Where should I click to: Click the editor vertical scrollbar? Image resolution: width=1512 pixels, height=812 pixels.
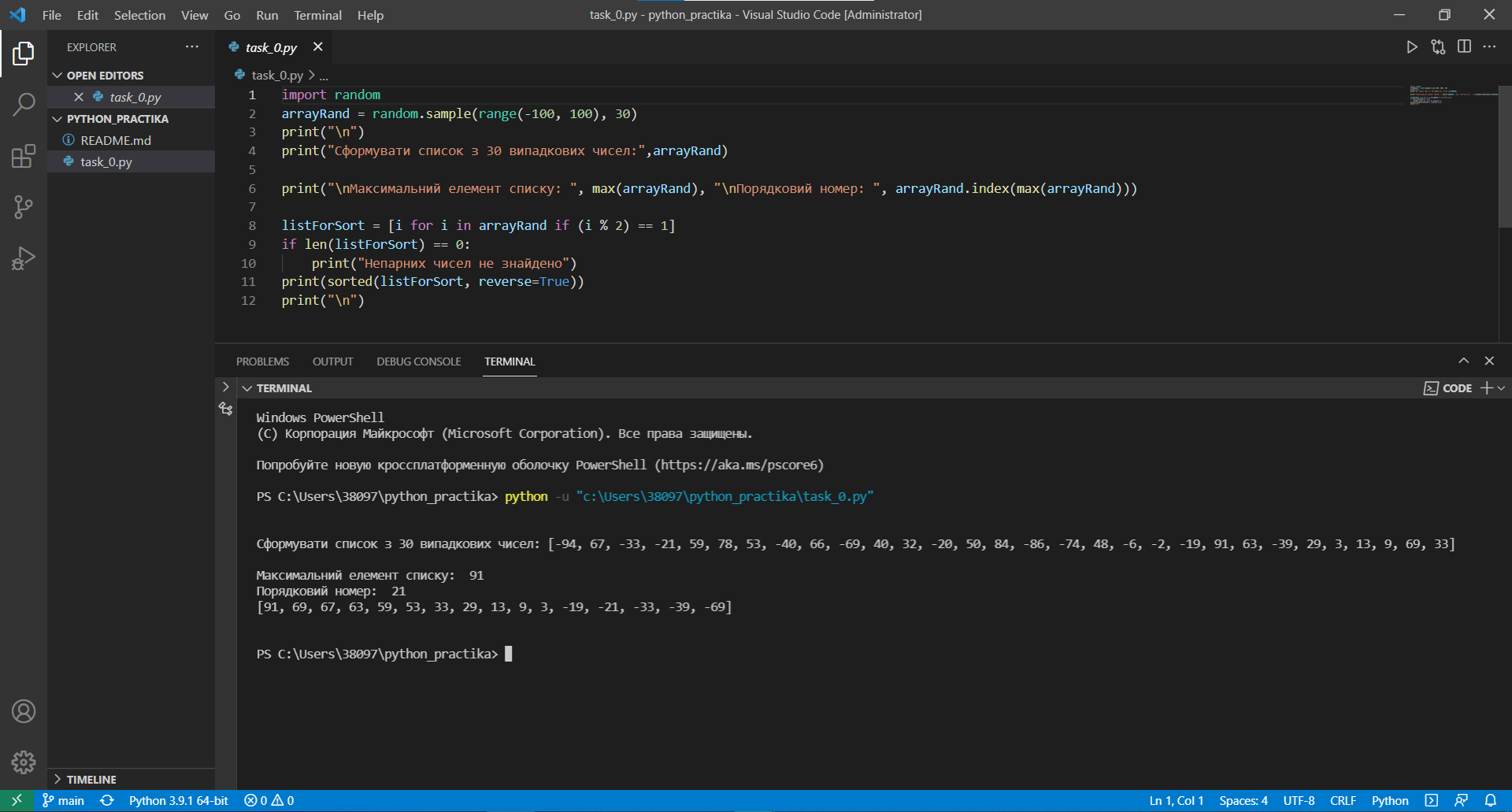click(x=1505, y=157)
